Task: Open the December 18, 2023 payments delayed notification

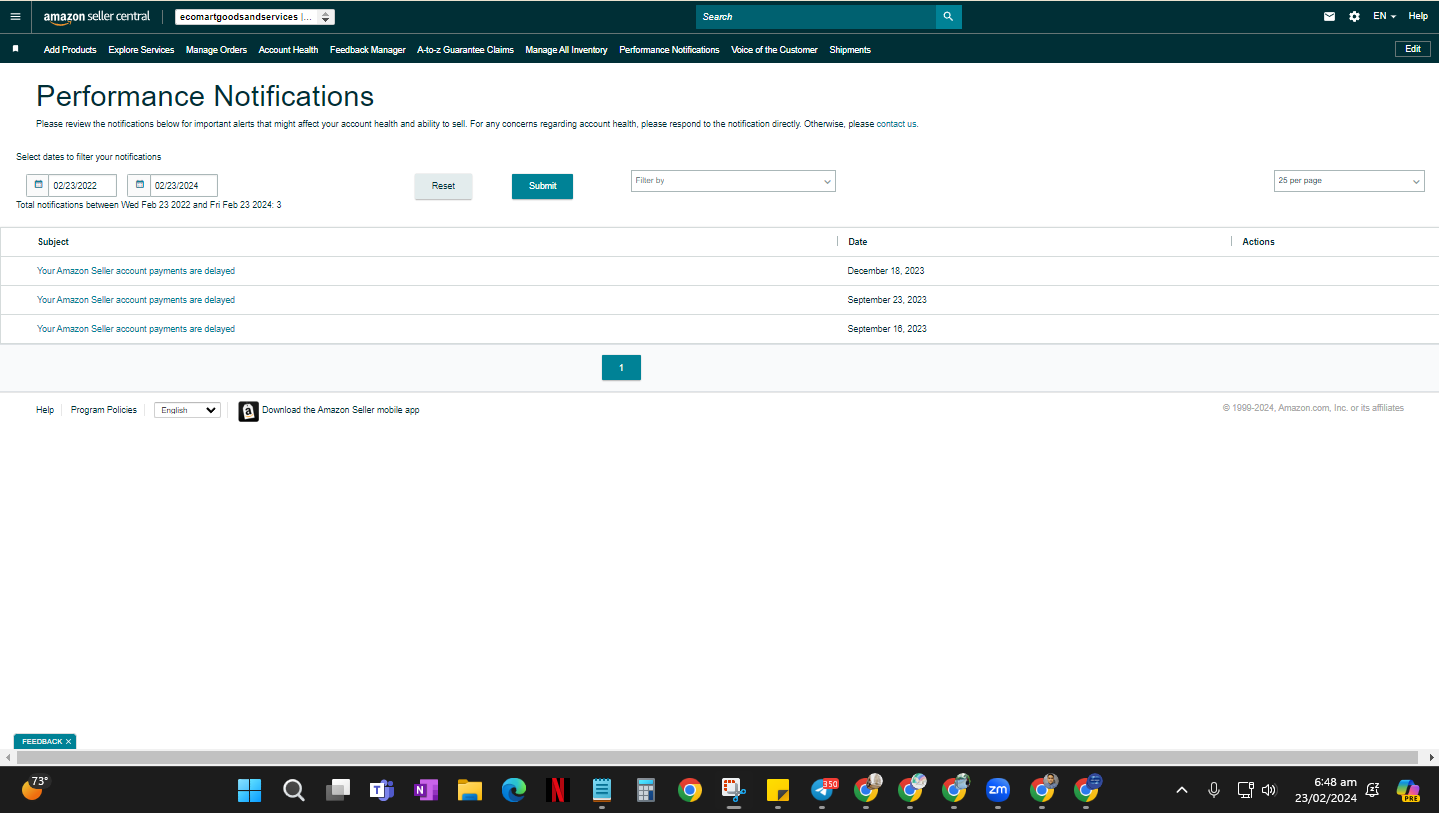Action: coord(136,271)
